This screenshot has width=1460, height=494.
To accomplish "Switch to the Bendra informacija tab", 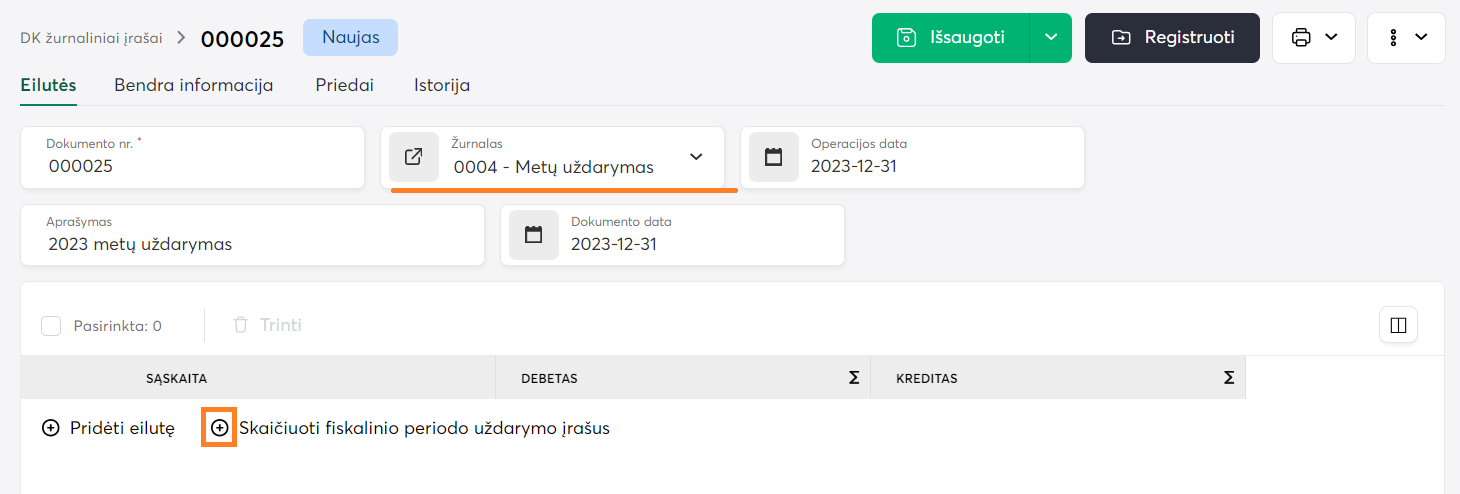I will pyautogui.click(x=194, y=85).
